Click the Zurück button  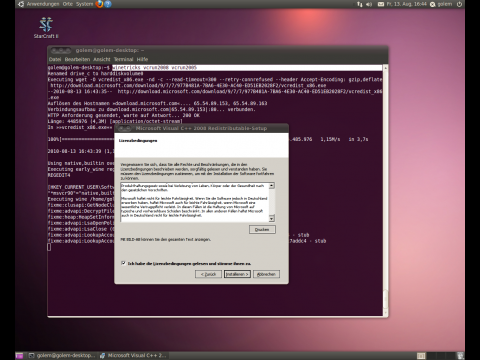[x=208, y=274]
